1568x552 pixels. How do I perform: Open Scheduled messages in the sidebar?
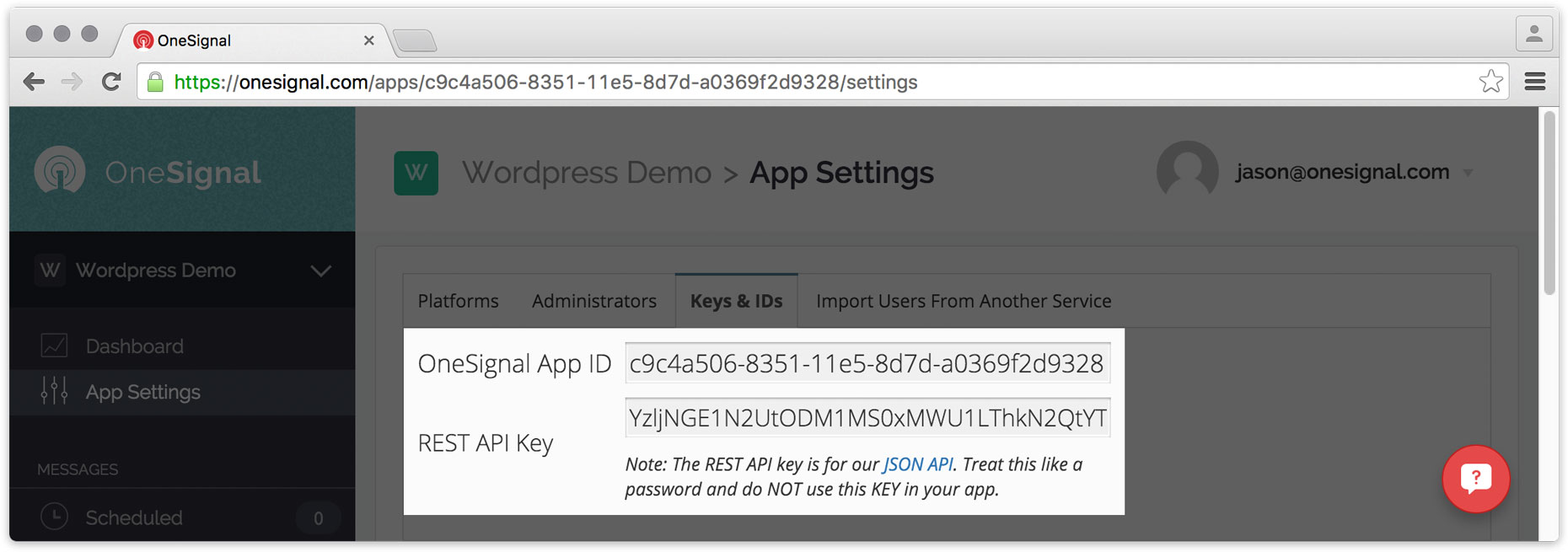point(134,517)
